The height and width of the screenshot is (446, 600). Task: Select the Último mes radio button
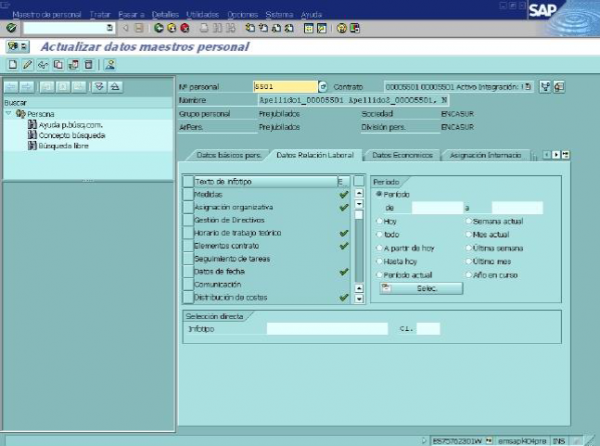tap(468, 261)
